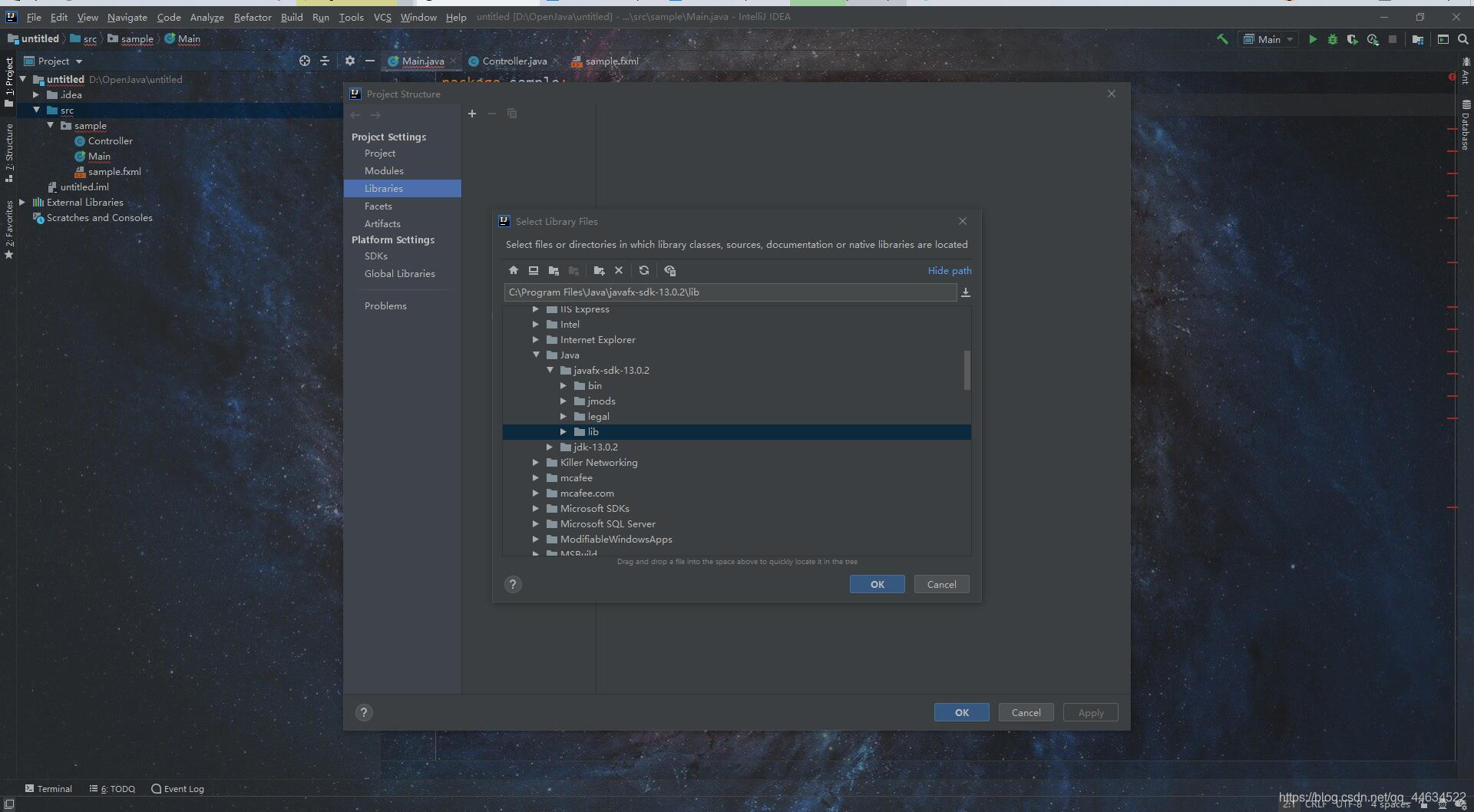Collapse the javafx-sdk-13.0.2 tree node
The width and height of the screenshot is (1474, 812).
[x=550, y=370]
